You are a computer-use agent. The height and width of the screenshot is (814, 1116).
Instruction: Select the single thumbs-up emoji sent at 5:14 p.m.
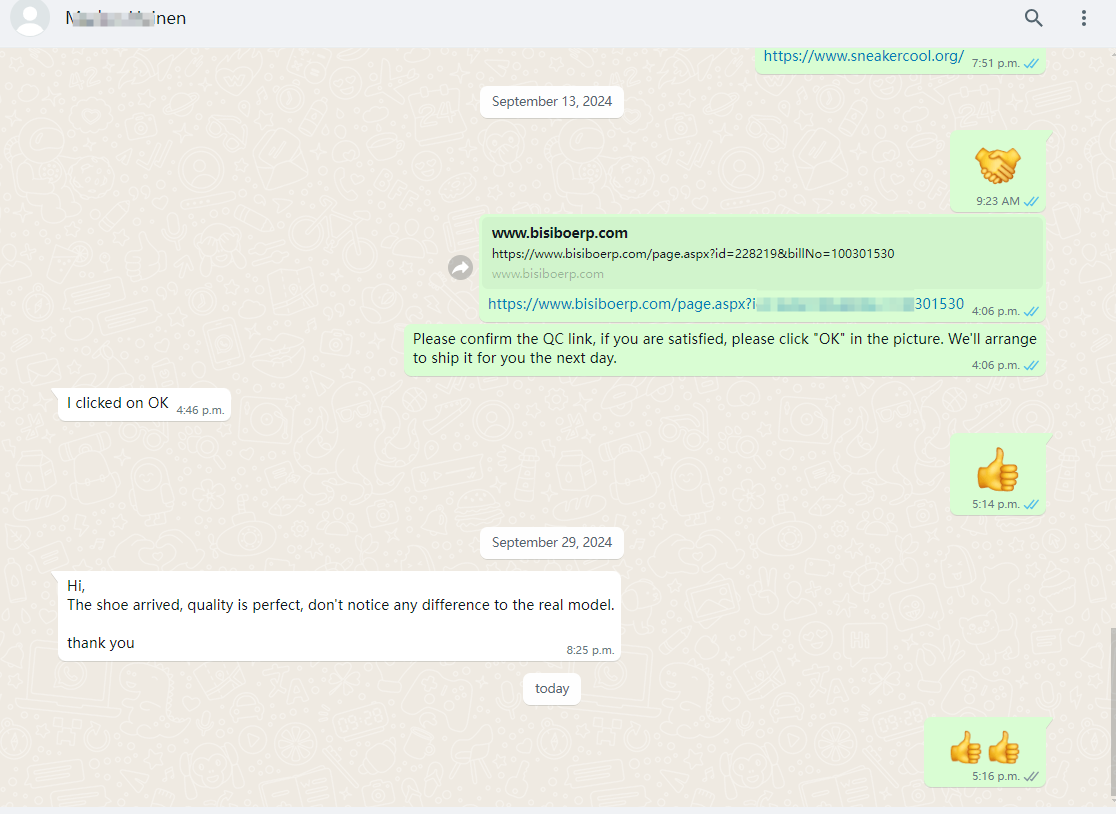(997, 469)
